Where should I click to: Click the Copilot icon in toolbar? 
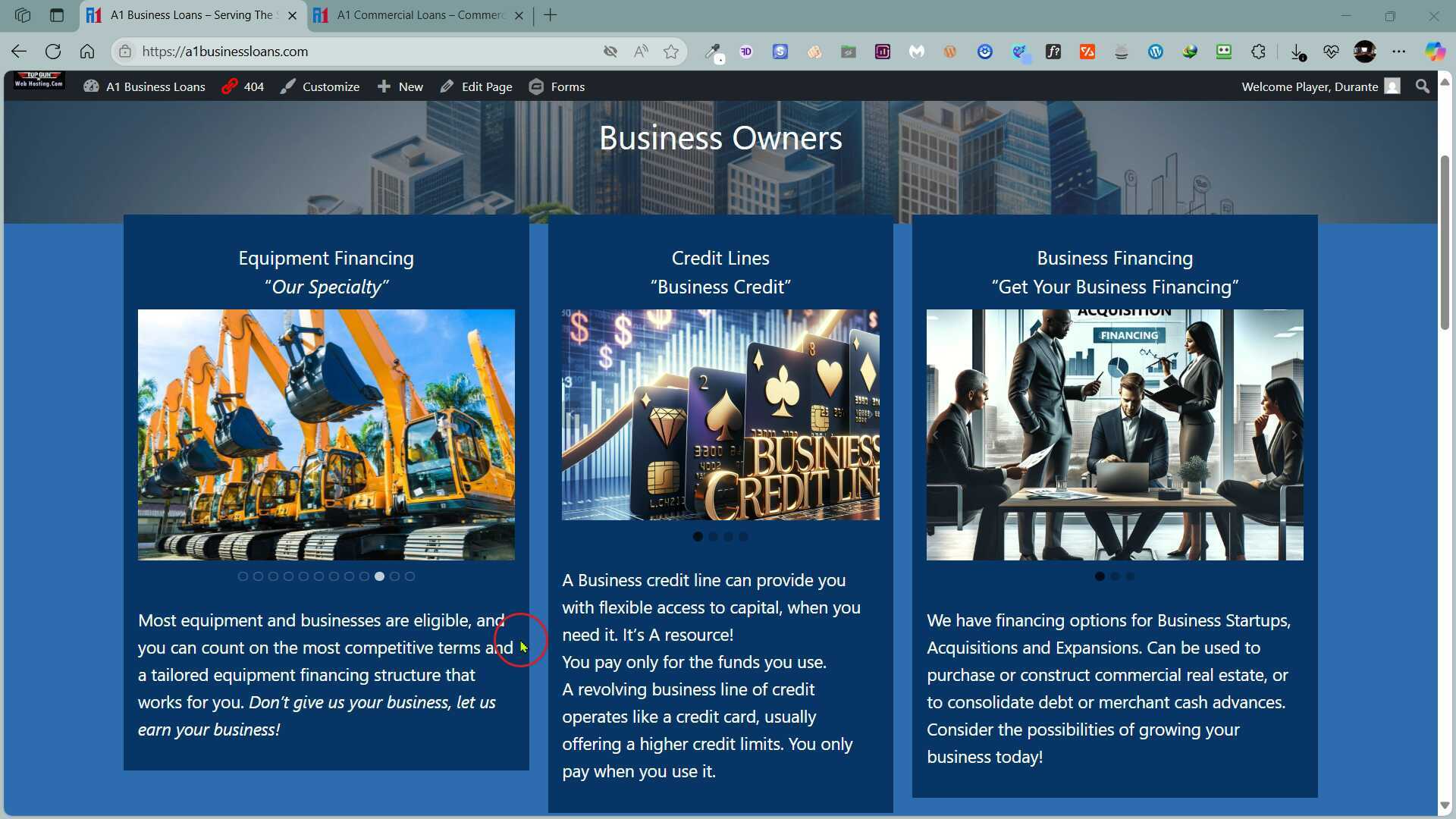tap(1434, 52)
